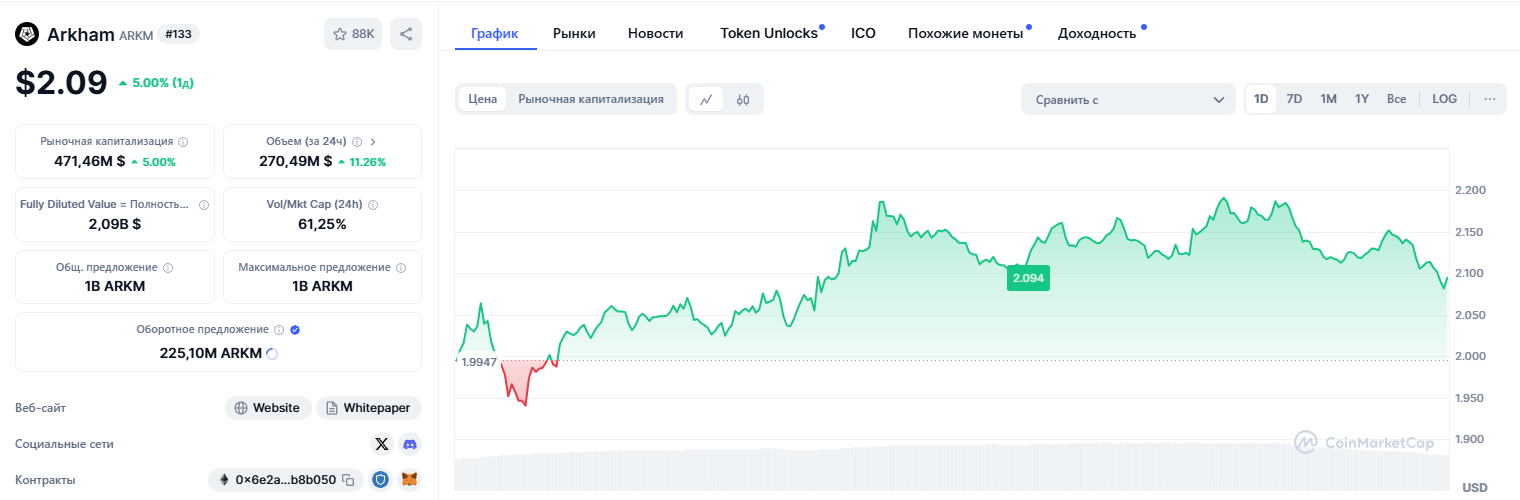The height and width of the screenshot is (500, 1520).
Task: Toggle LOG scale on chart
Action: (1444, 99)
